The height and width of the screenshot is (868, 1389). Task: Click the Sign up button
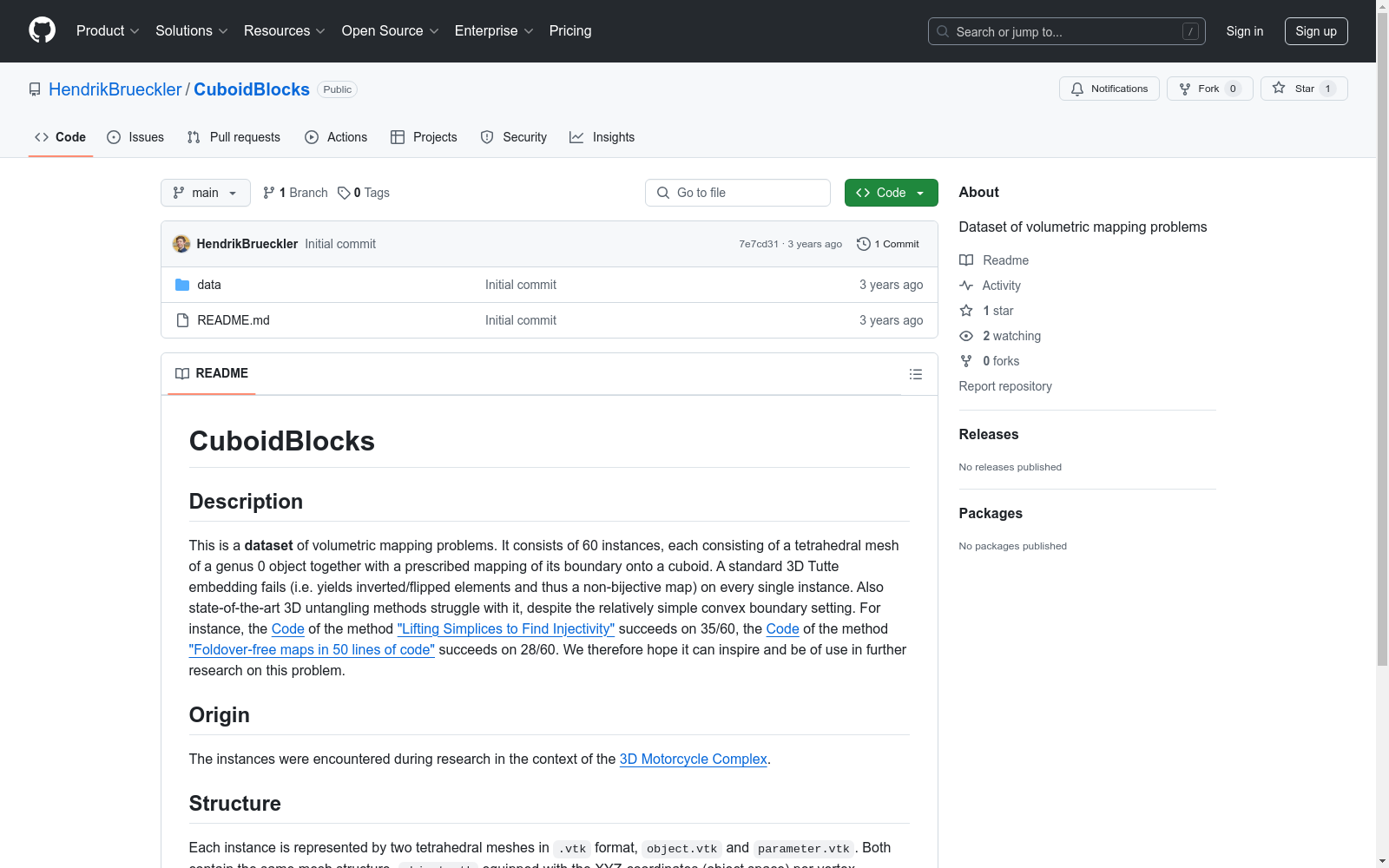pyautogui.click(x=1316, y=31)
